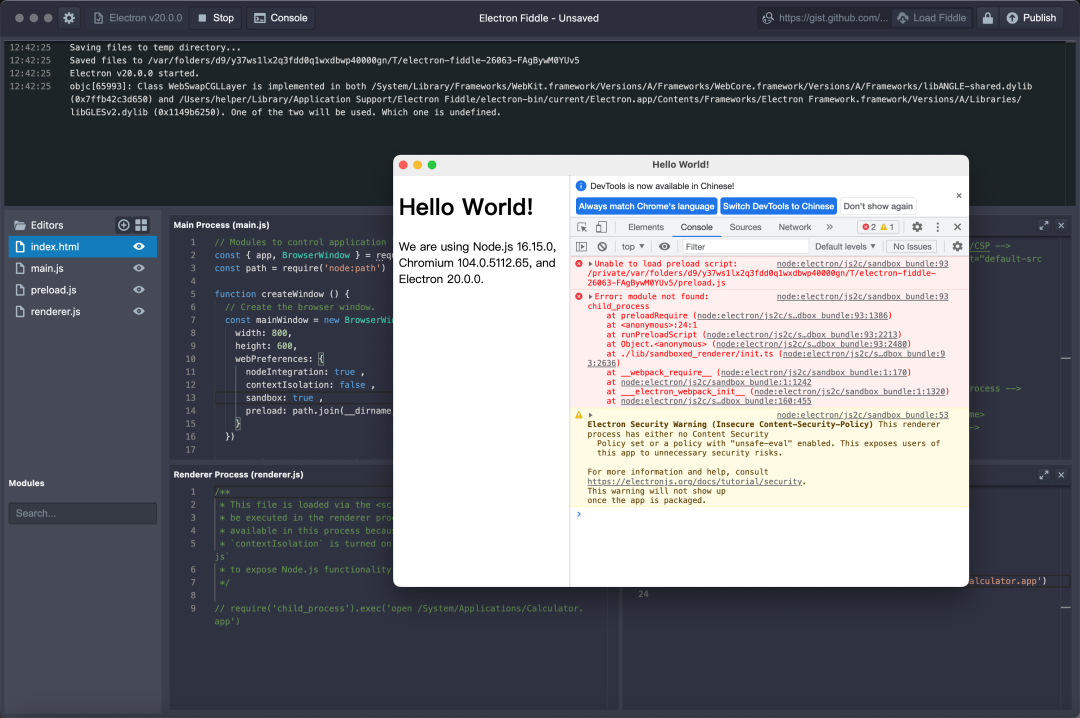Image resolution: width=1080 pixels, height=718 pixels.
Task: Dismiss the DevTools language infobar
Action: click(x=959, y=196)
